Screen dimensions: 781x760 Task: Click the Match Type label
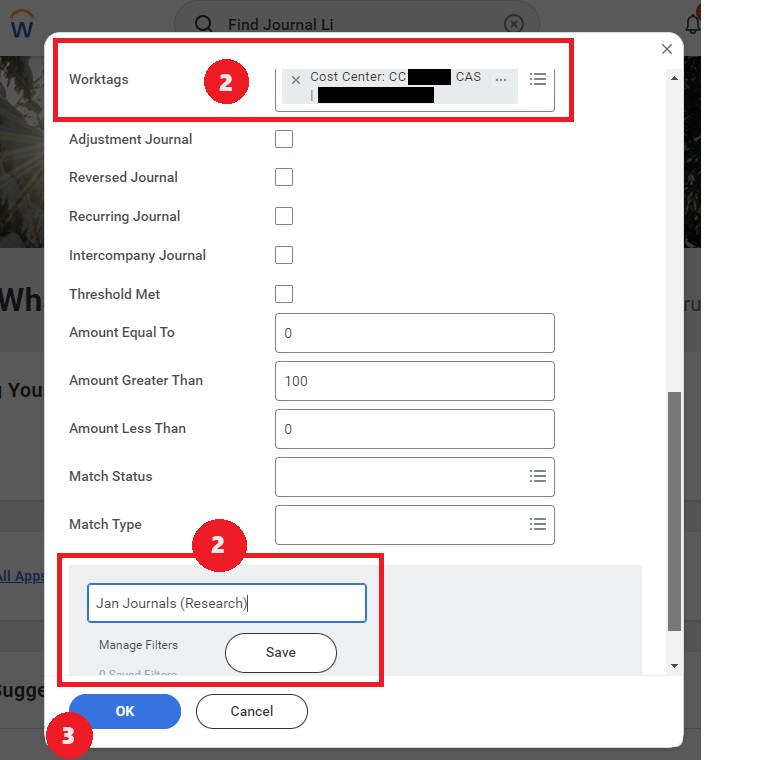coord(105,524)
